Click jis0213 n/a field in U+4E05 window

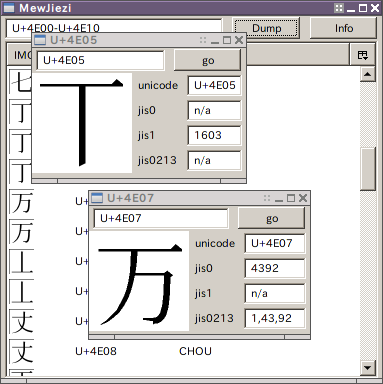coord(214,160)
